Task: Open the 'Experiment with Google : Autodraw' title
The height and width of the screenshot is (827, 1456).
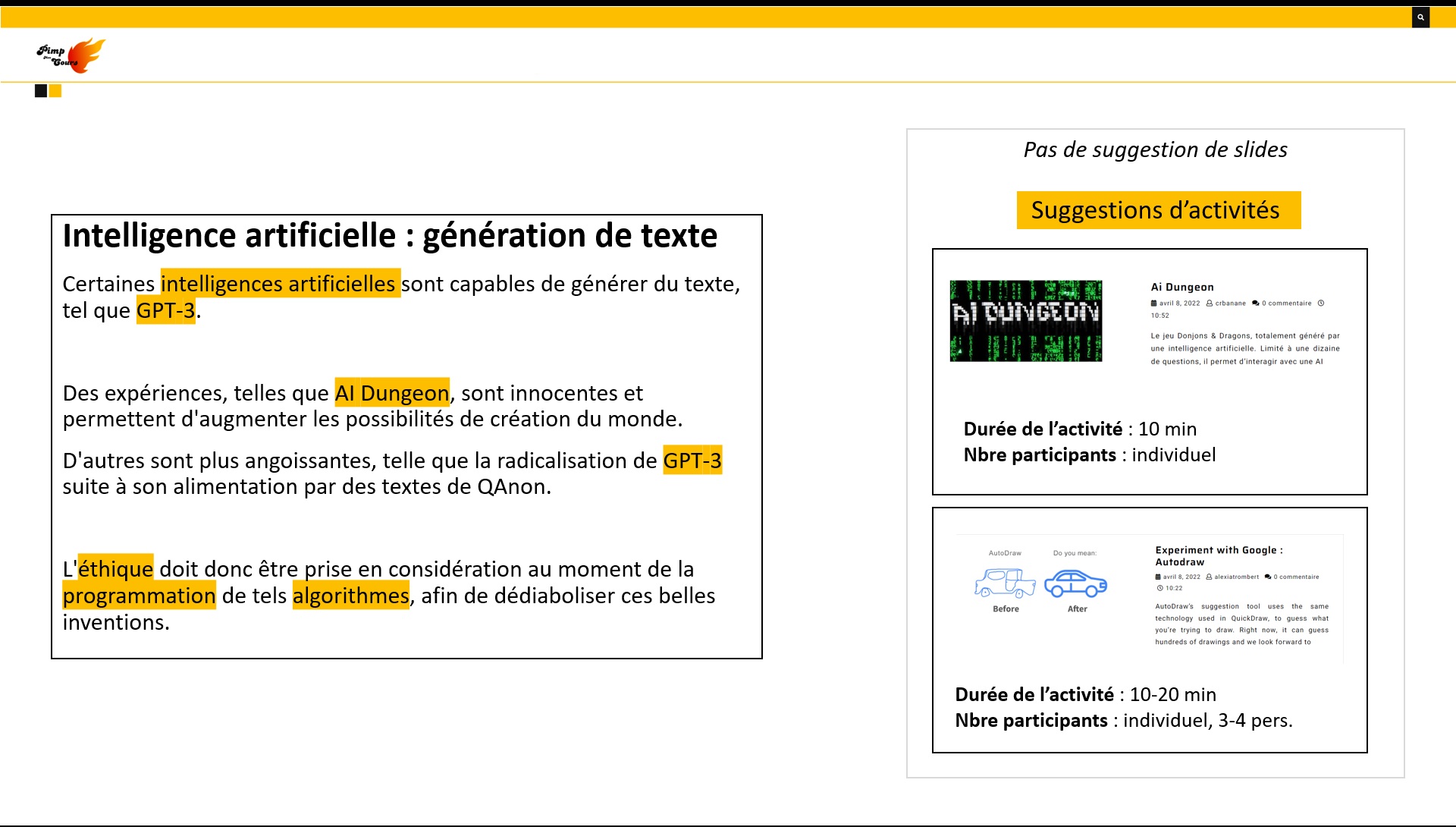Action: (1218, 555)
